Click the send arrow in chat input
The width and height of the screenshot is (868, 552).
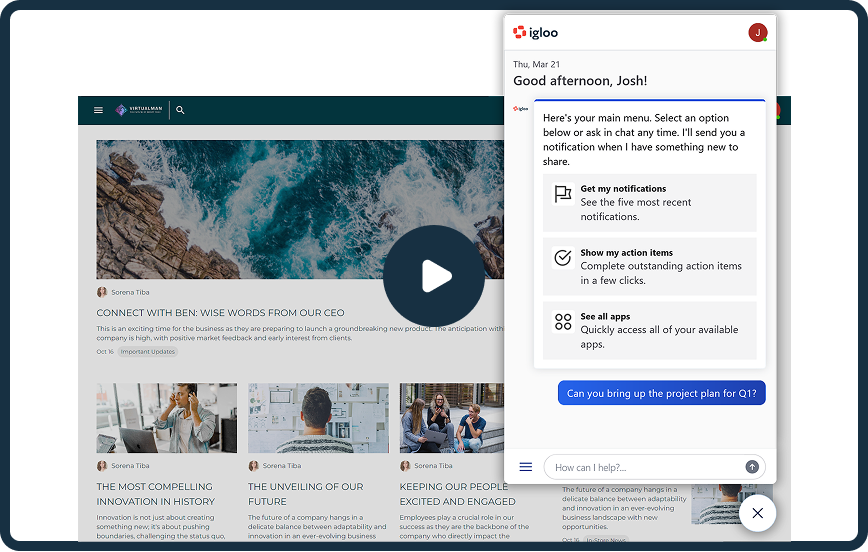tap(752, 467)
